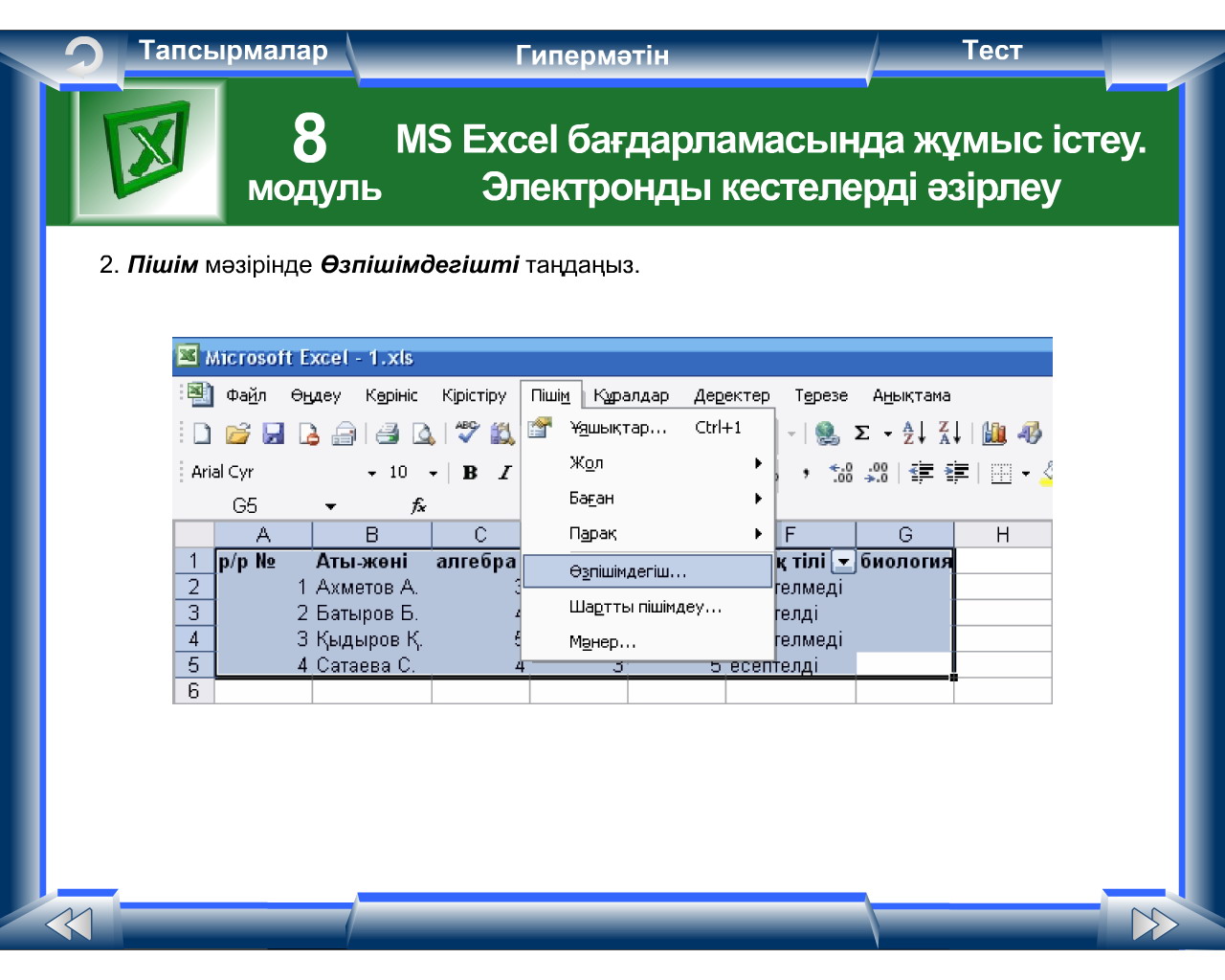Switch to the Тапсырмалар tab
The height and width of the screenshot is (980, 1225).
234,51
